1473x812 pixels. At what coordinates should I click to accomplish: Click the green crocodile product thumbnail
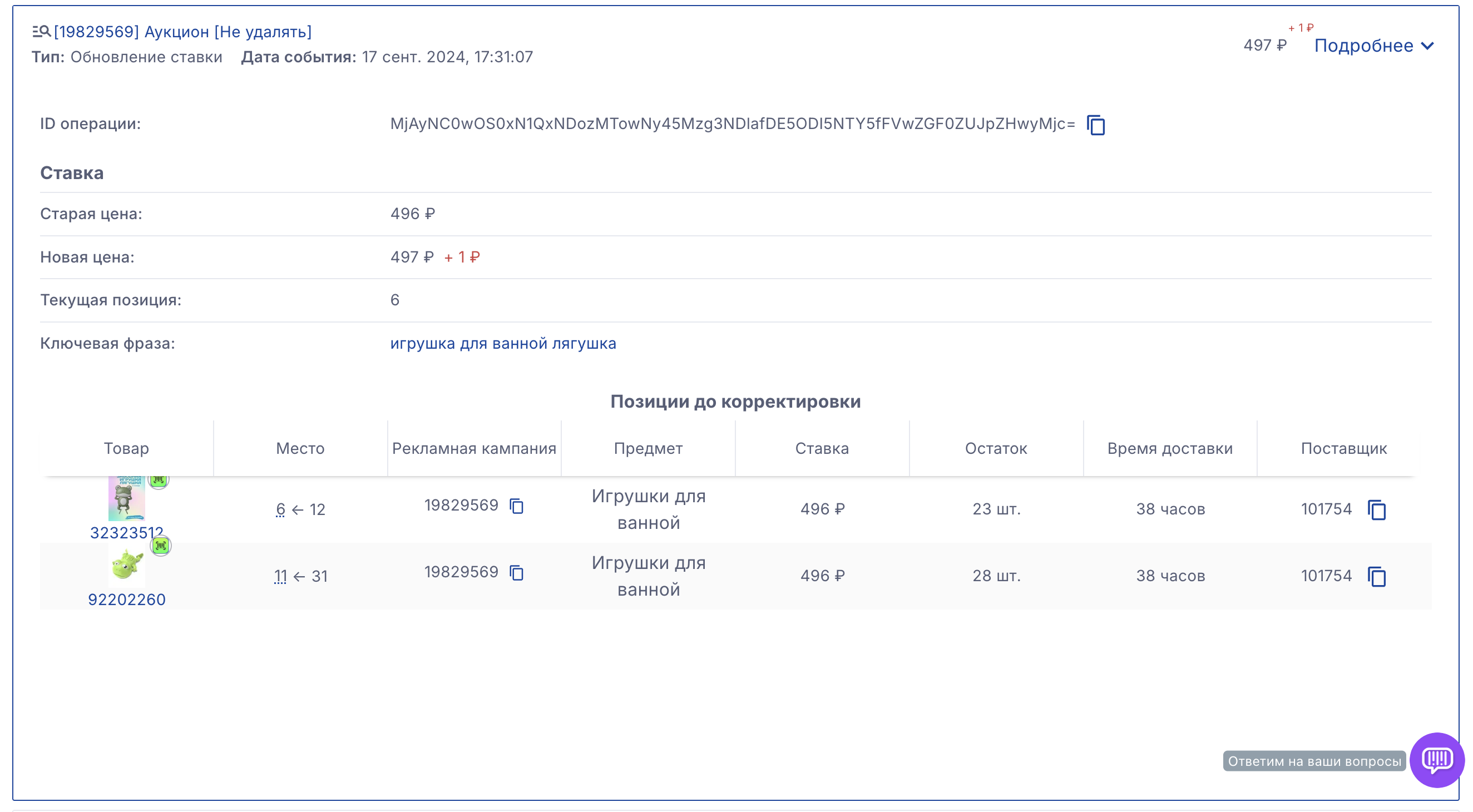tap(126, 565)
